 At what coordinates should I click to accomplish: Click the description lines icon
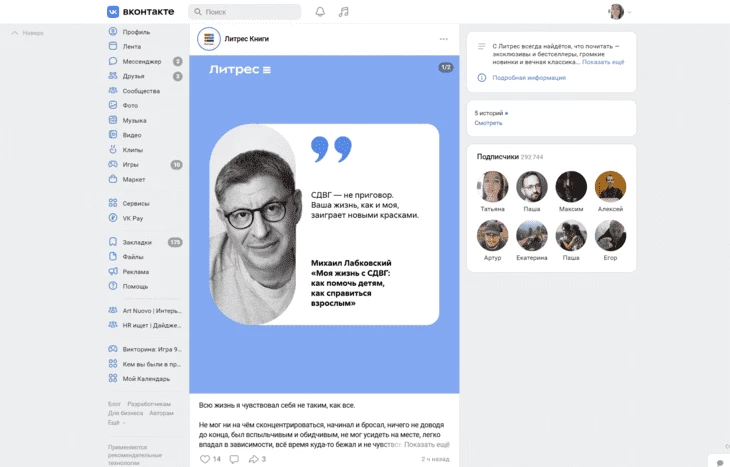coord(482,46)
